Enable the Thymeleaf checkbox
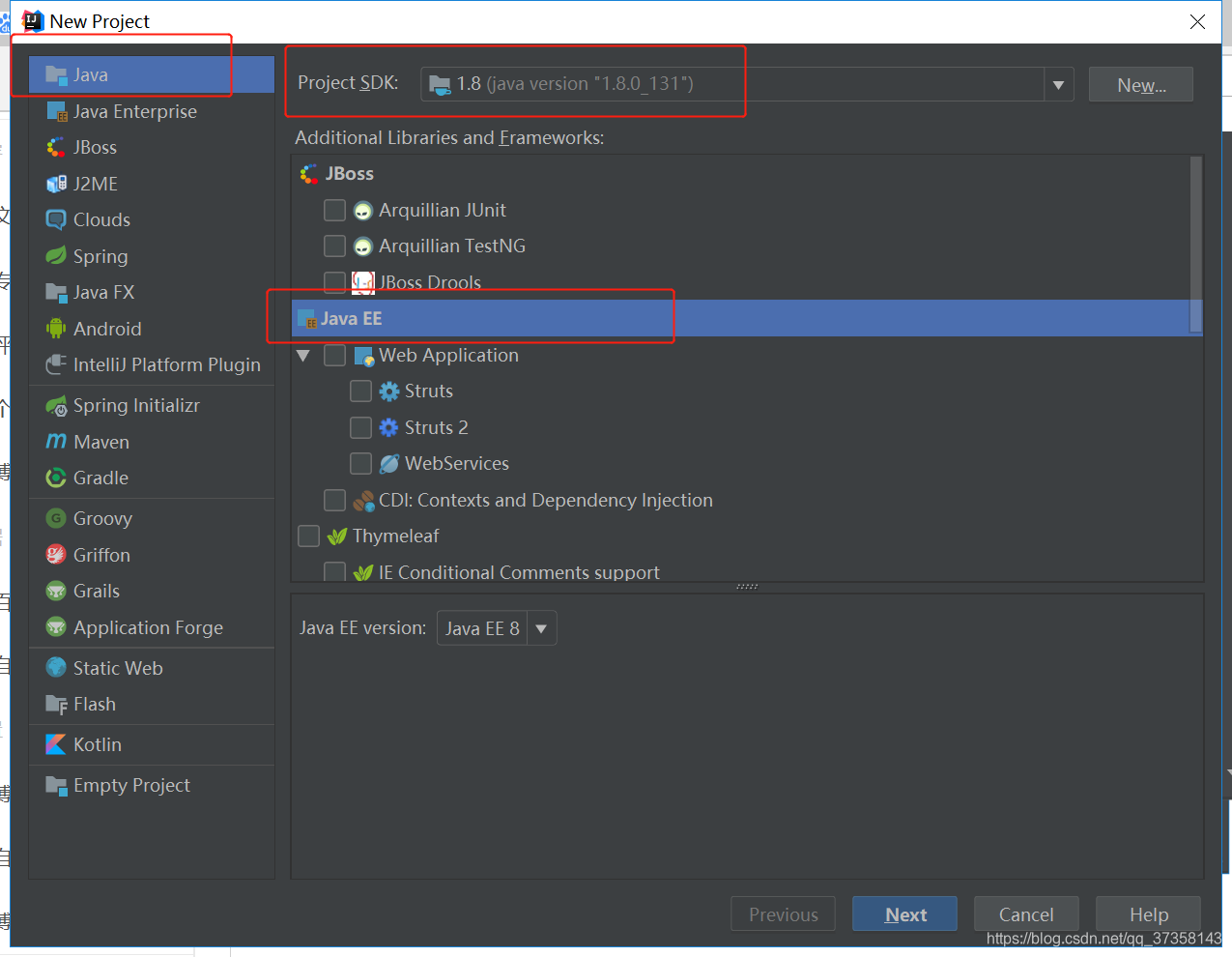 (308, 536)
